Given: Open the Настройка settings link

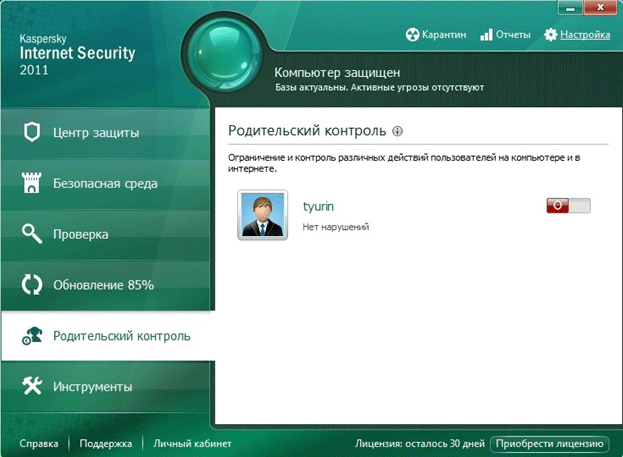Looking at the screenshot, I should pos(585,35).
